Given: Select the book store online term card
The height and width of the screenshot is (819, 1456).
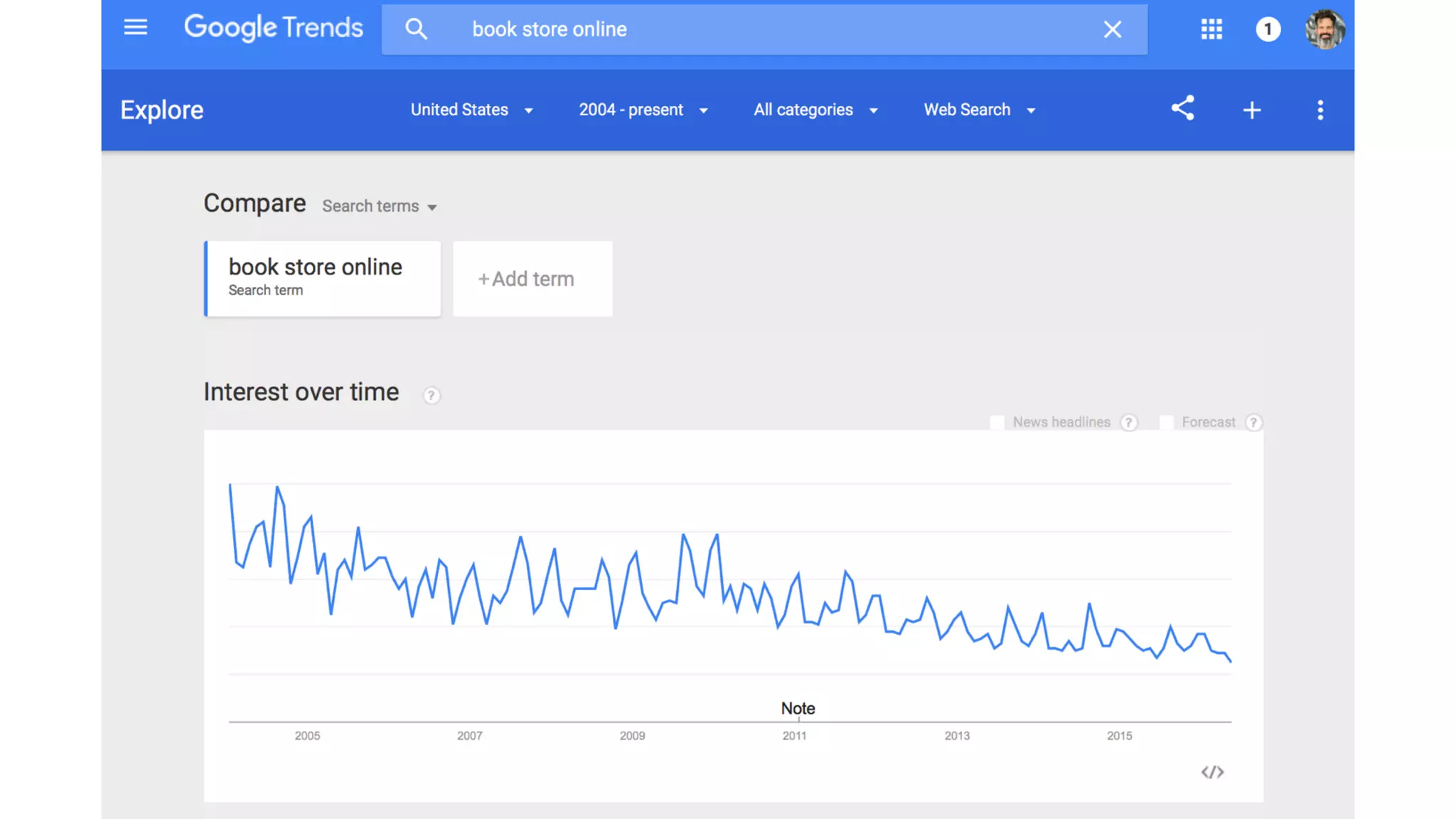Looking at the screenshot, I should point(322,279).
